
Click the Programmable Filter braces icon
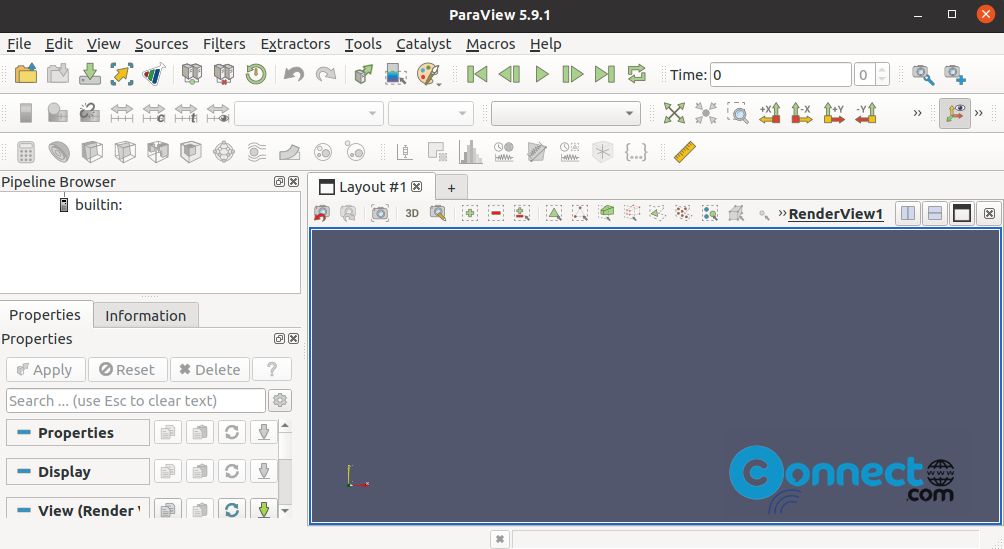coord(636,152)
